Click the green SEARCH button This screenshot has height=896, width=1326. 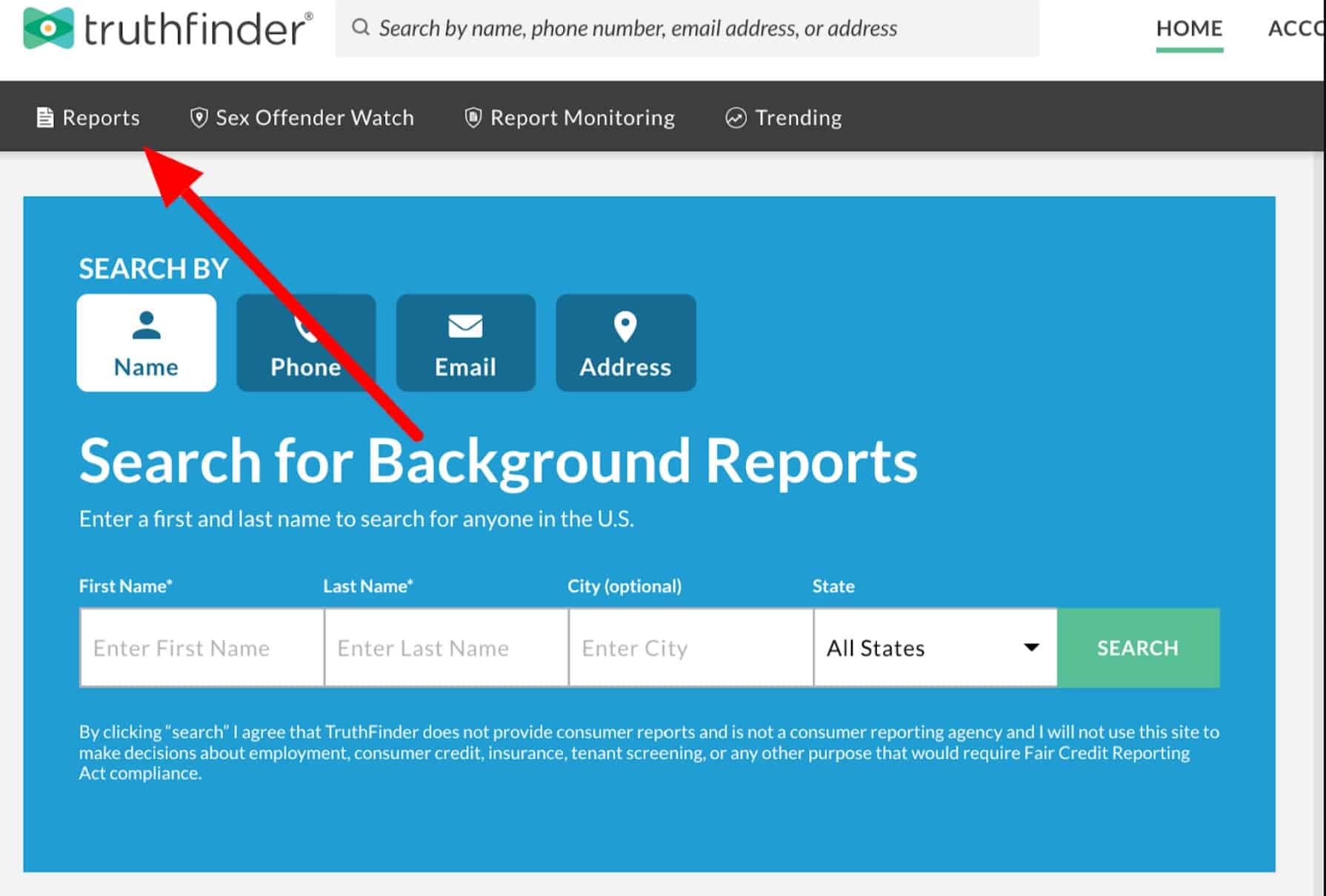1137,647
